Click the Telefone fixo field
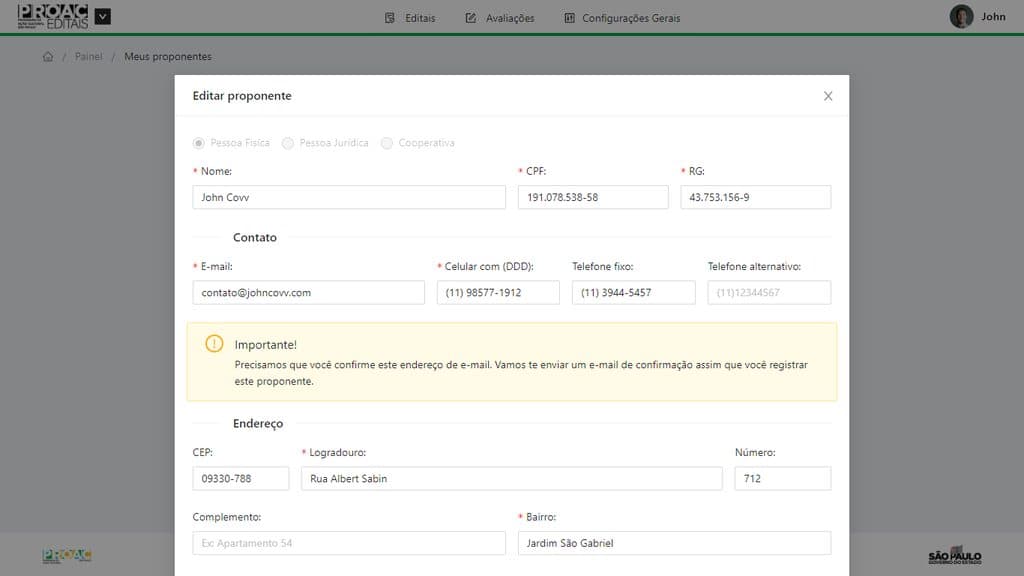Viewport: 1024px width, 576px height. [633, 293]
